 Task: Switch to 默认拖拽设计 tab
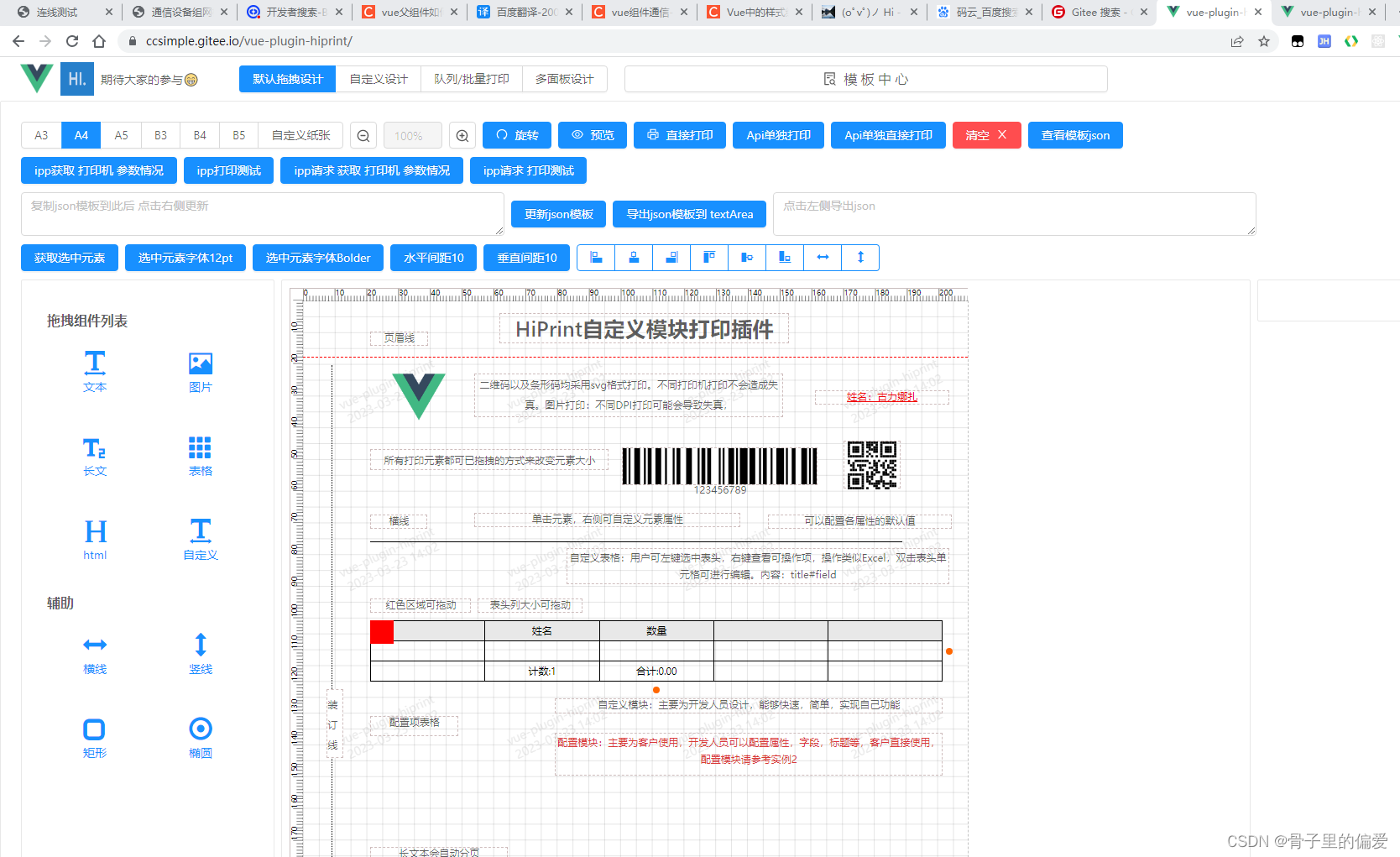pyautogui.click(x=288, y=79)
